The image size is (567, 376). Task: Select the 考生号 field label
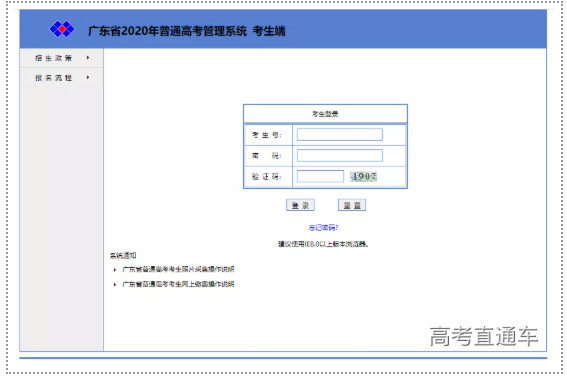267,135
